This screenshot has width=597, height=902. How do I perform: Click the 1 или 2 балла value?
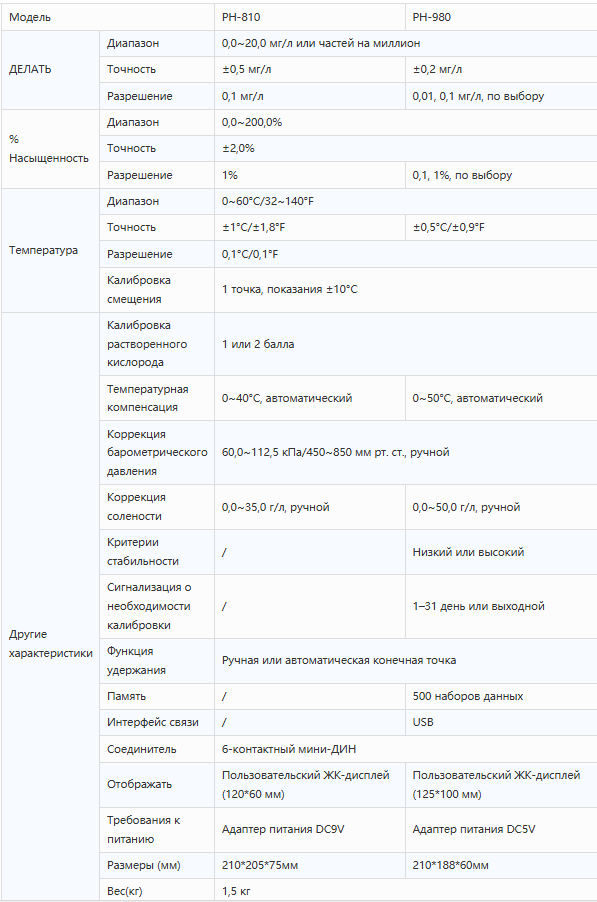258,344
